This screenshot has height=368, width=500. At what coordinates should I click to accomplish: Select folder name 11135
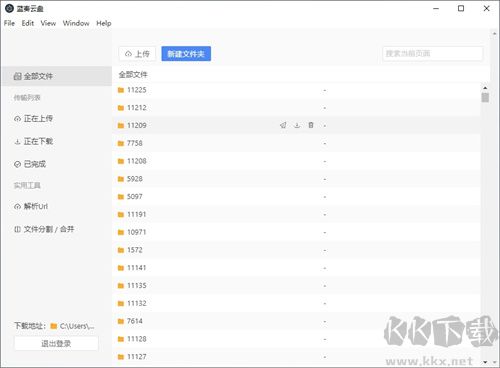[137, 286]
